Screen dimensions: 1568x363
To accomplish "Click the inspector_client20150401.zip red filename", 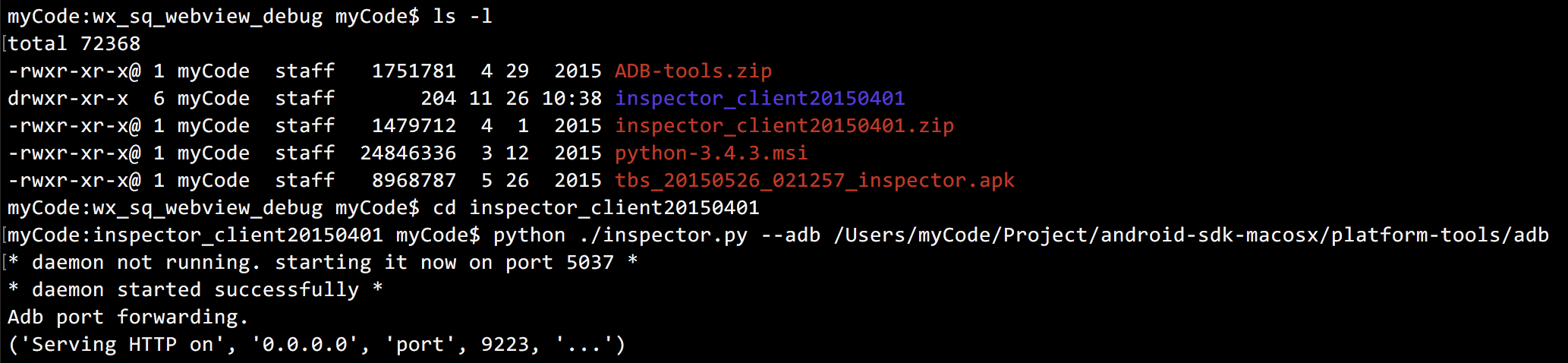I will click(x=784, y=126).
